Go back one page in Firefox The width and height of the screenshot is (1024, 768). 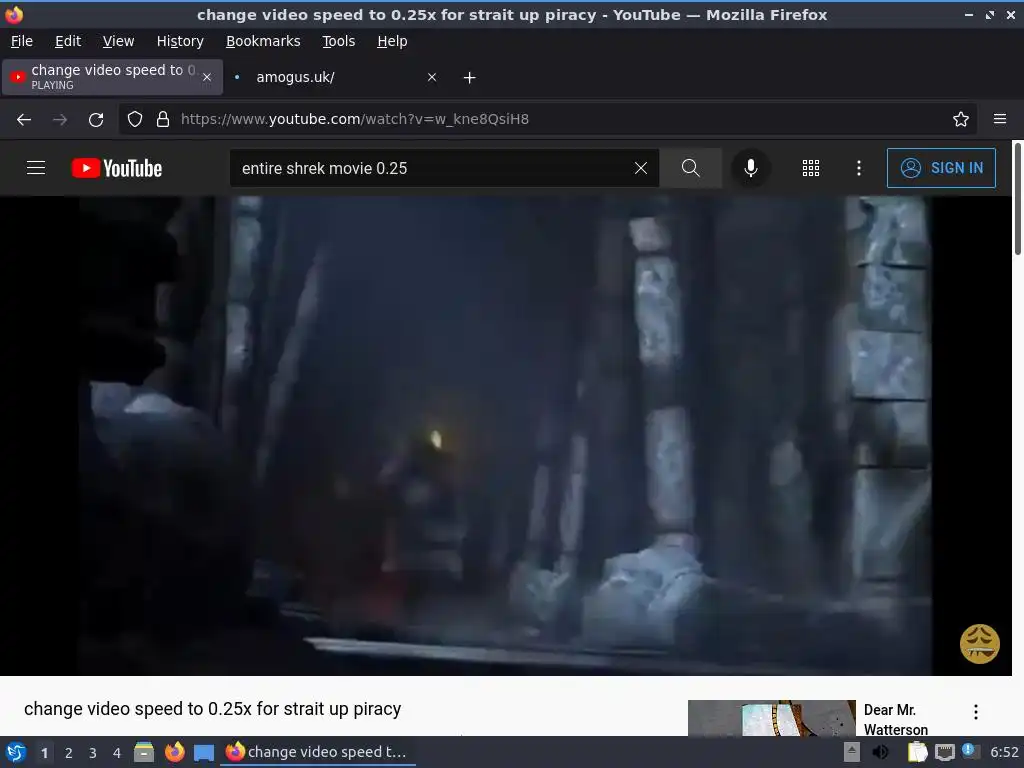(24, 120)
